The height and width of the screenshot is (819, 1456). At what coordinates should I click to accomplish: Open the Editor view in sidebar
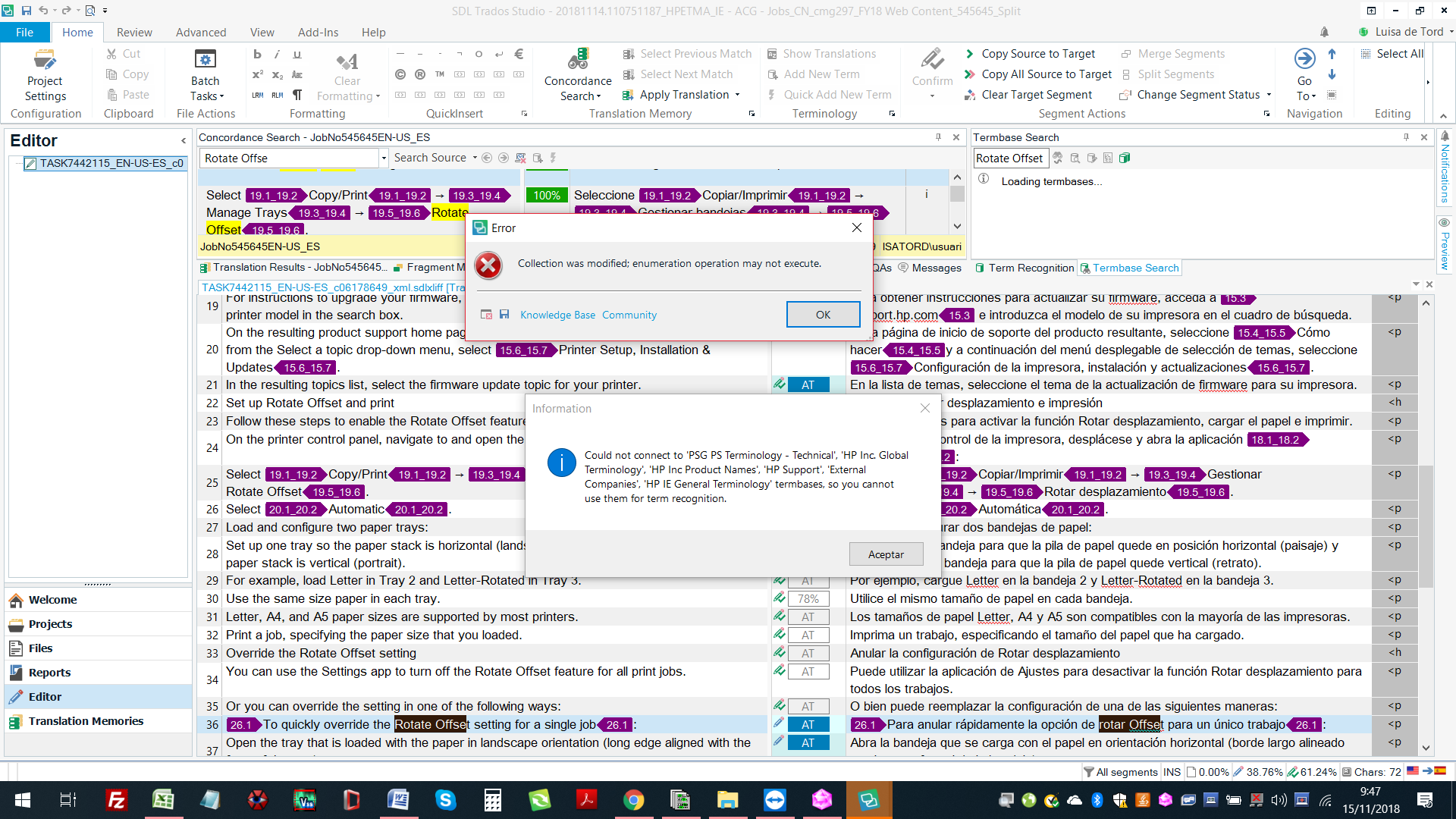pyautogui.click(x=45, y=696)
